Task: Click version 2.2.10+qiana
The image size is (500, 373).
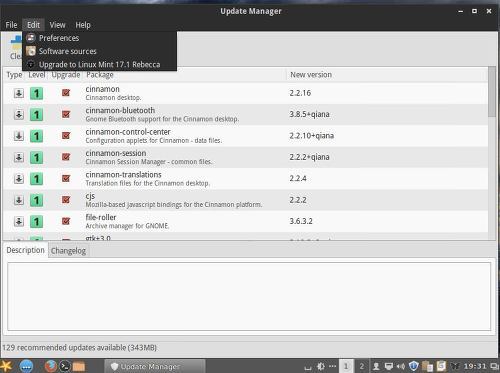Action: point(312,136)
